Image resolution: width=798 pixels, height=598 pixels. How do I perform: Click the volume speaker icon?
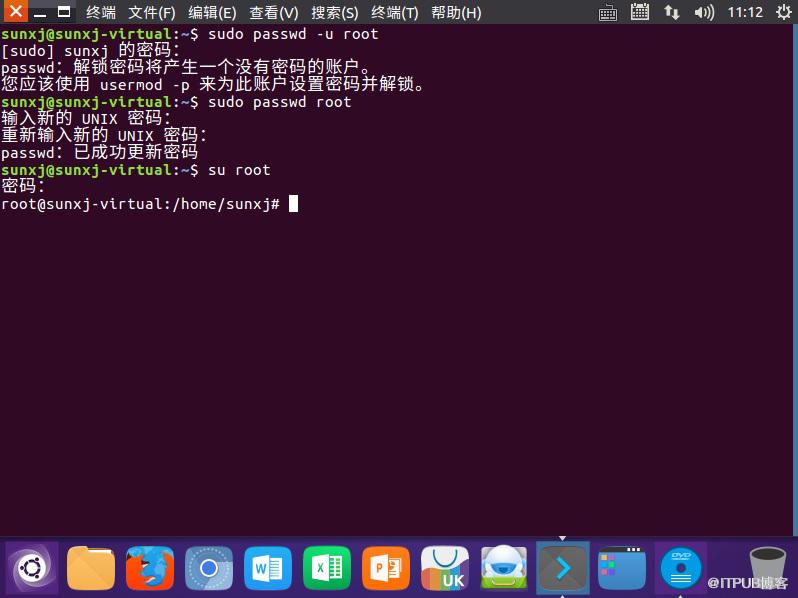click(x=704, y=12)
